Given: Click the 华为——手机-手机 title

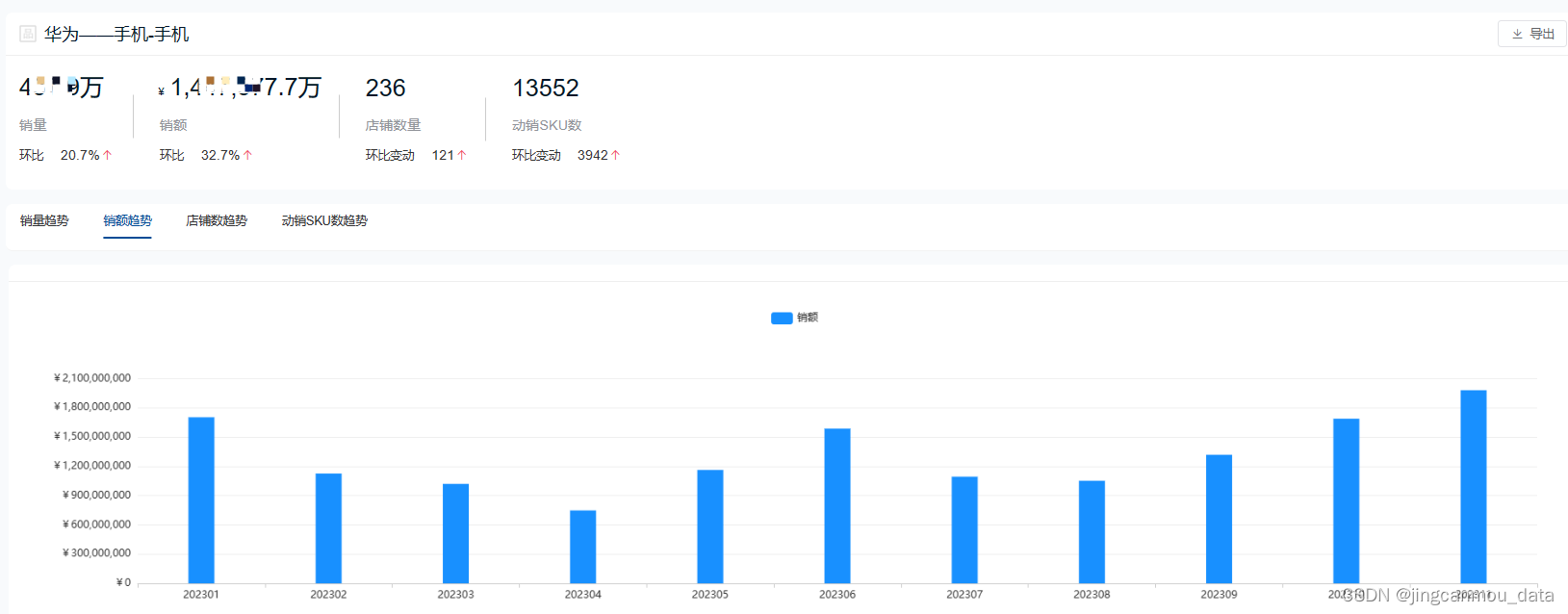Looking at the screenshot, I should (x=116, y=35).
